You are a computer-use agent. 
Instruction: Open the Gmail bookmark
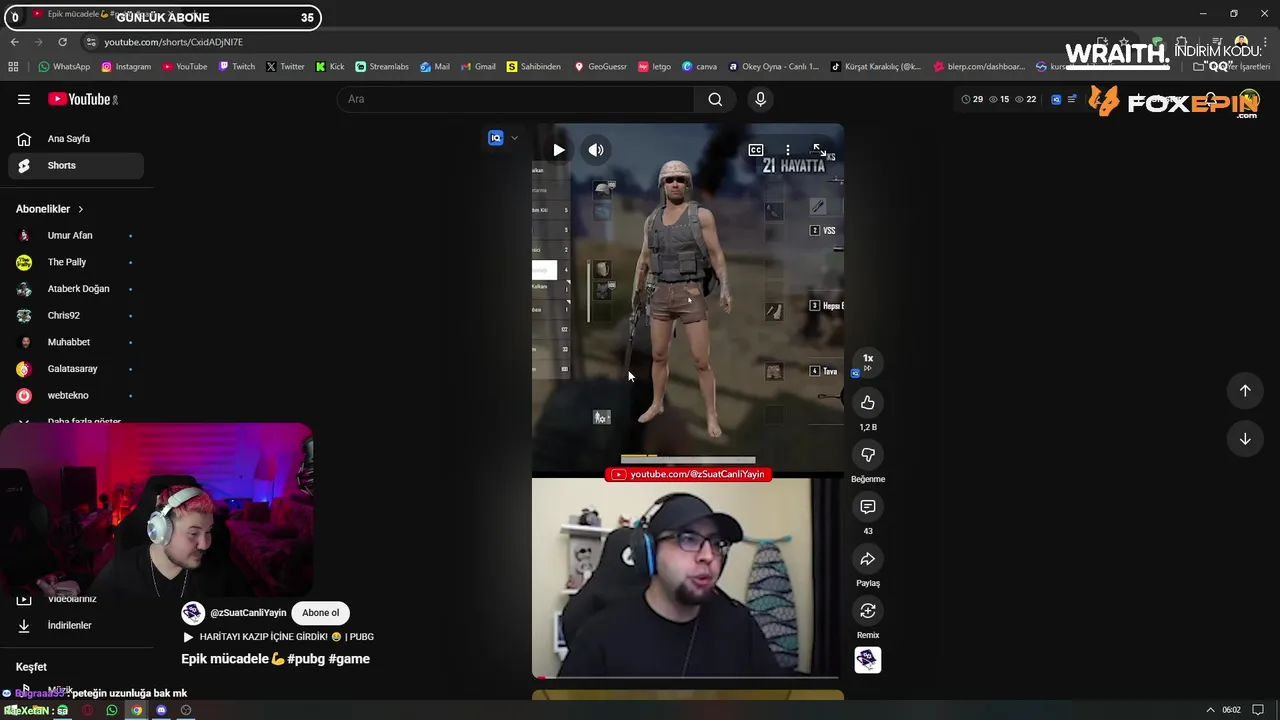coord(477,67)
